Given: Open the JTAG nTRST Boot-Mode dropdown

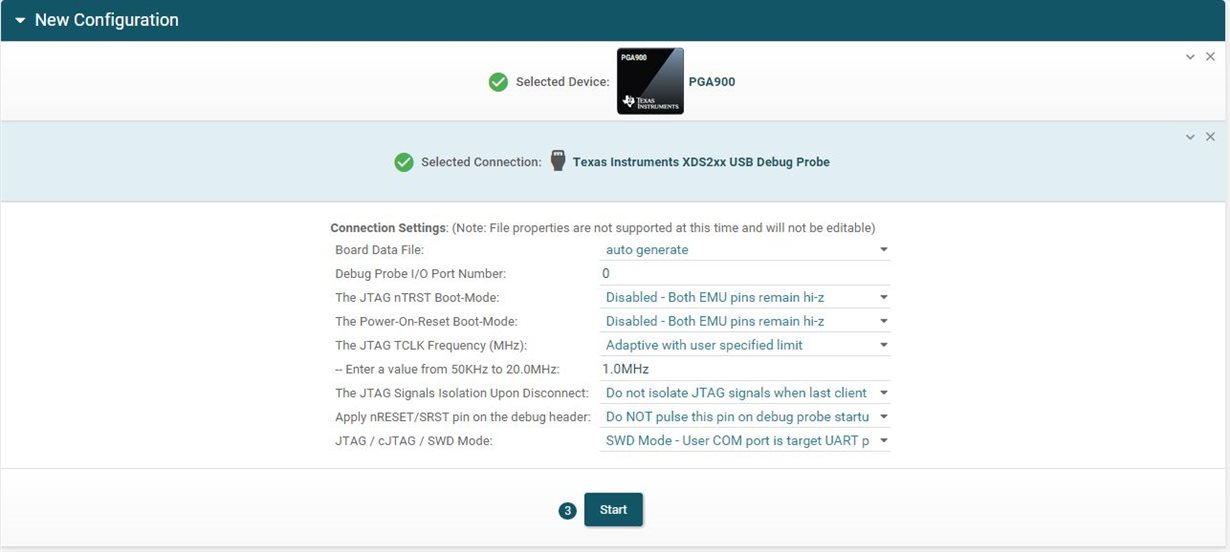Looking at the screenshot, I should point(745,297).
